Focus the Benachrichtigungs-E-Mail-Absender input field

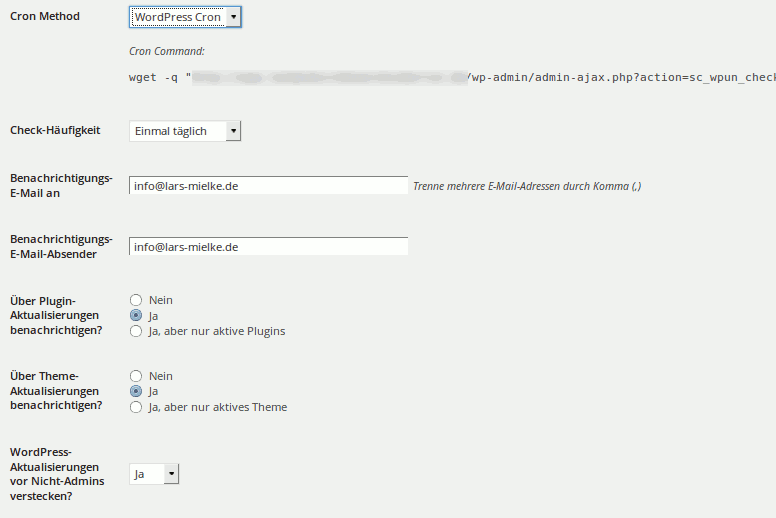pos(268,246)
